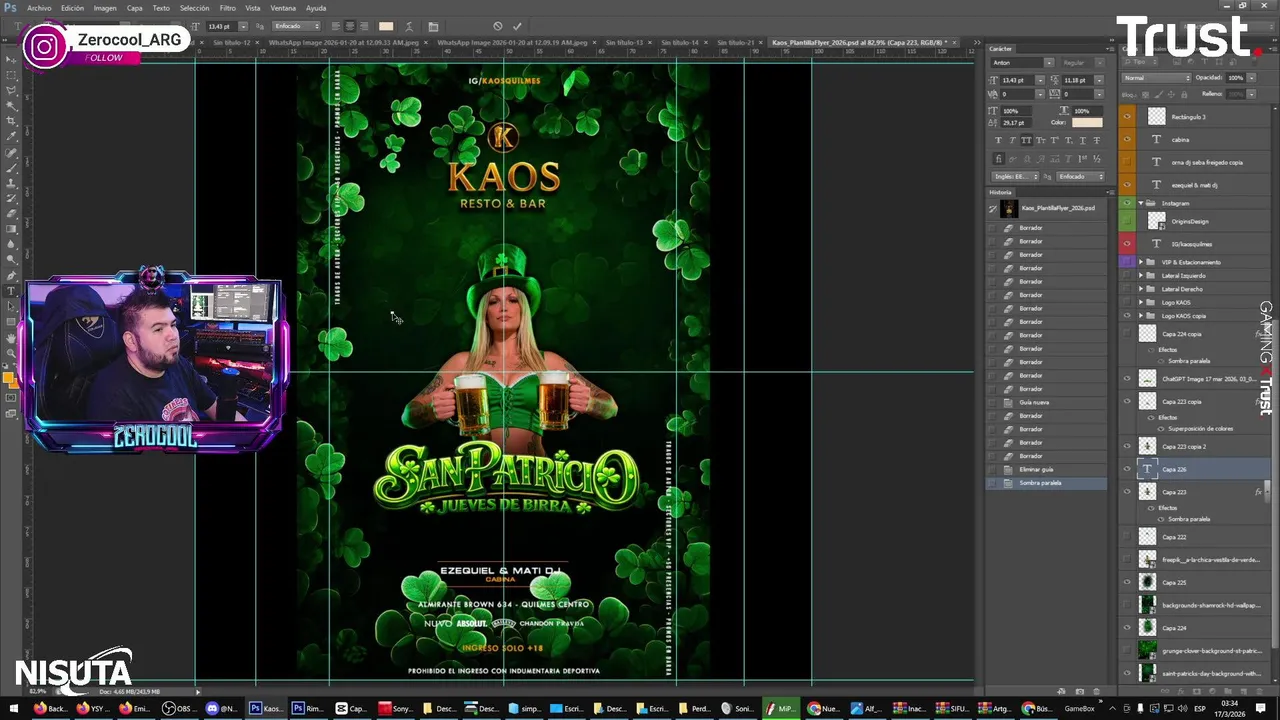Select the Brush tool

pos(11,168)
